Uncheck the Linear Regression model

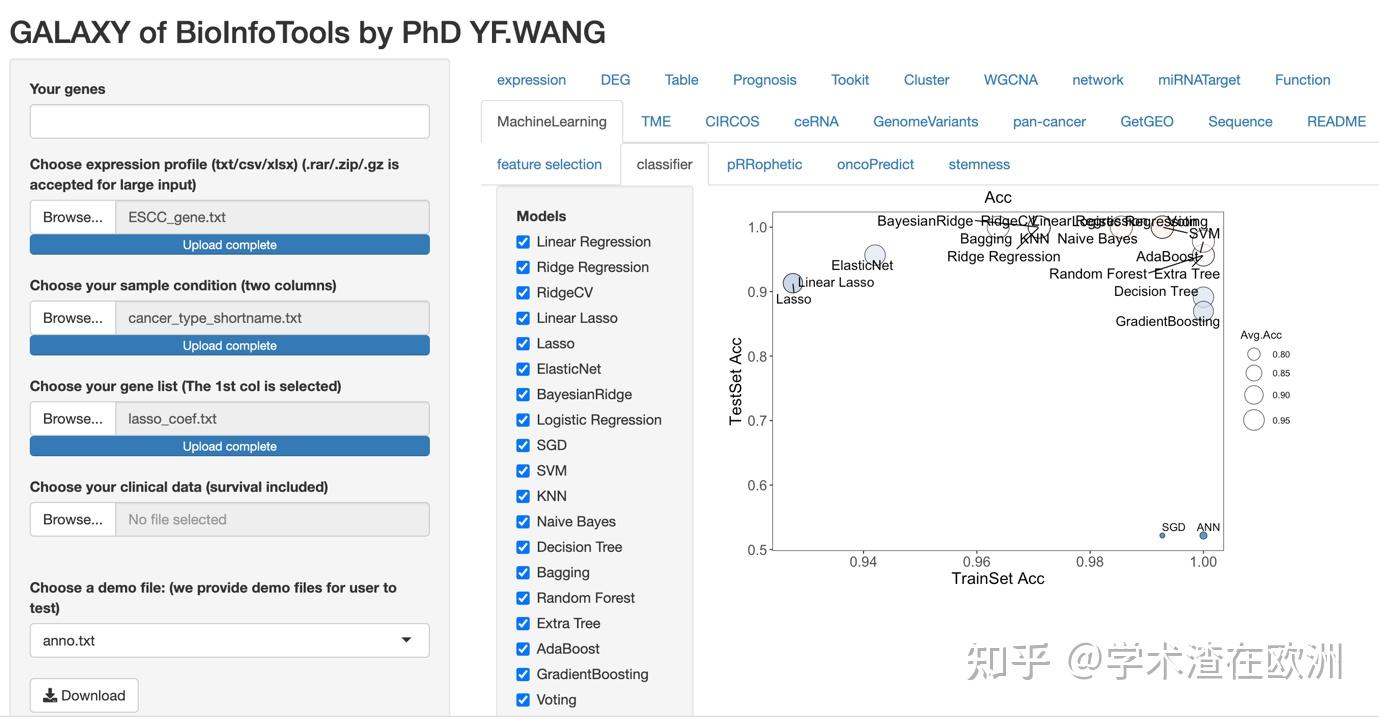(523, 242)
